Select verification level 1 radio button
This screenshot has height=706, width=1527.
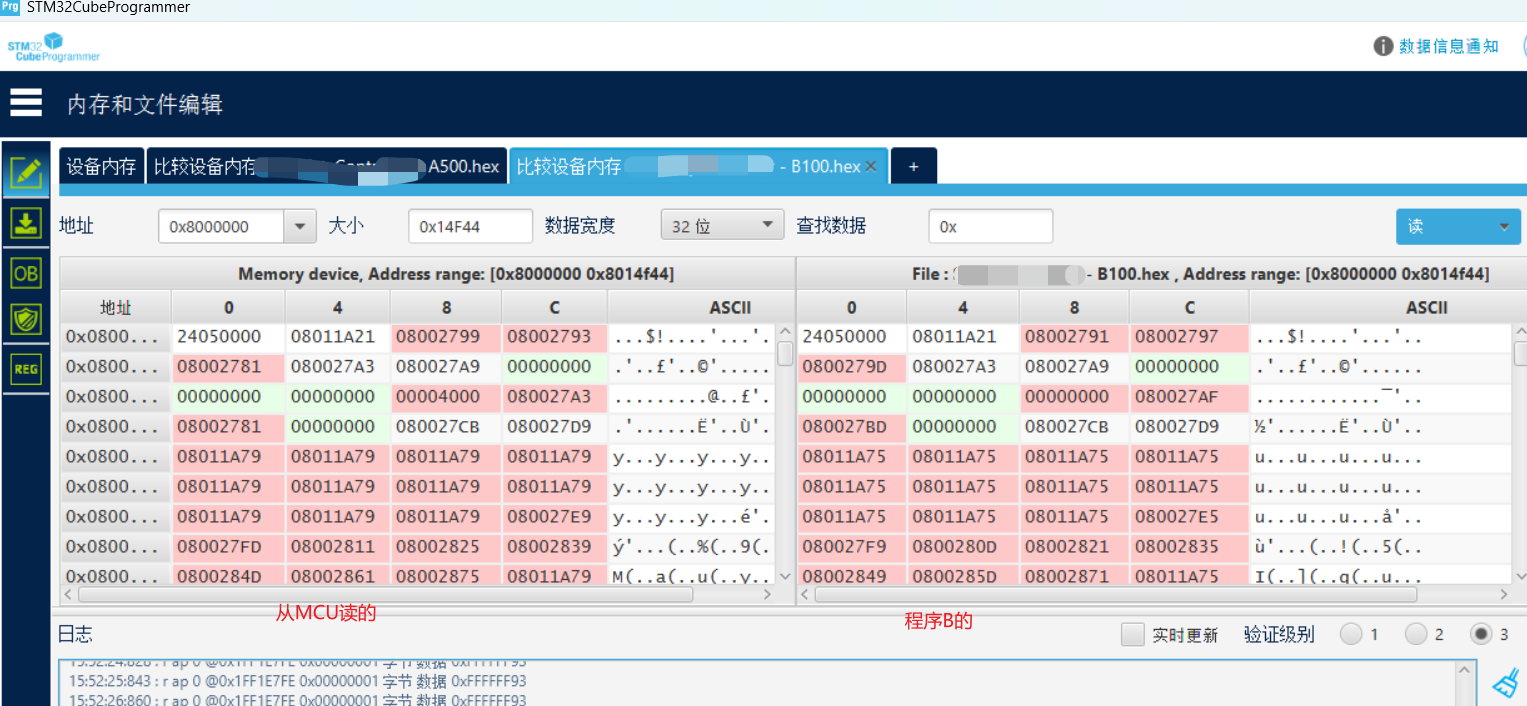point(1350,634)
